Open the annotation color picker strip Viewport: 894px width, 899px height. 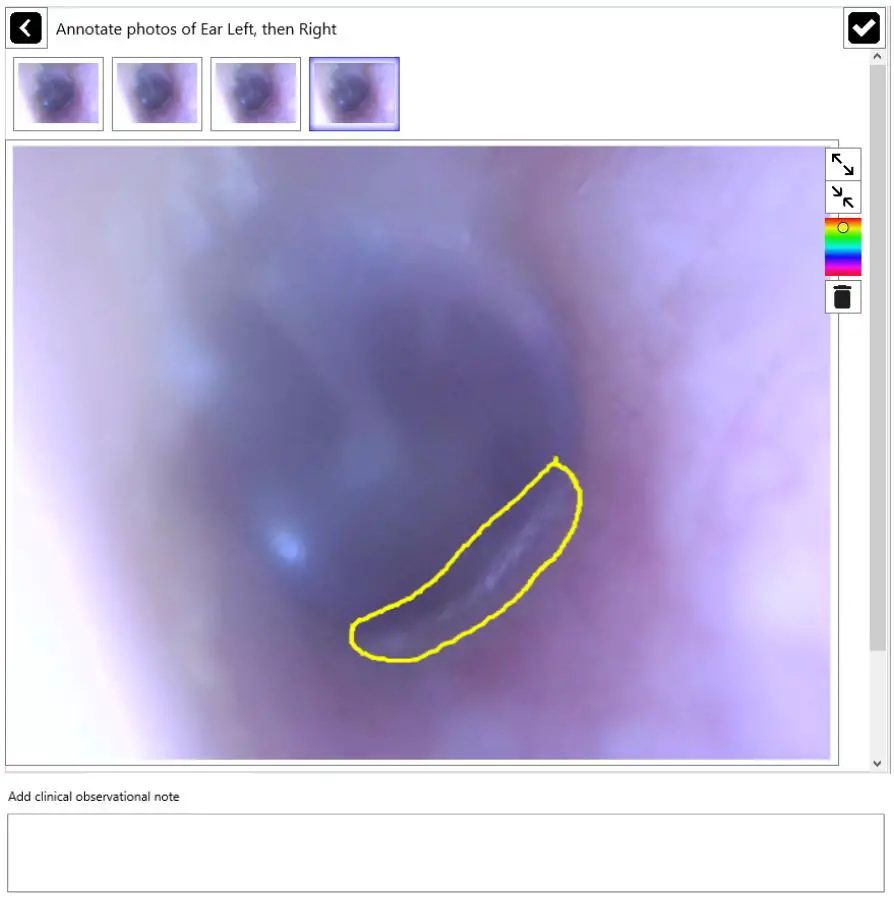(843, 245)
